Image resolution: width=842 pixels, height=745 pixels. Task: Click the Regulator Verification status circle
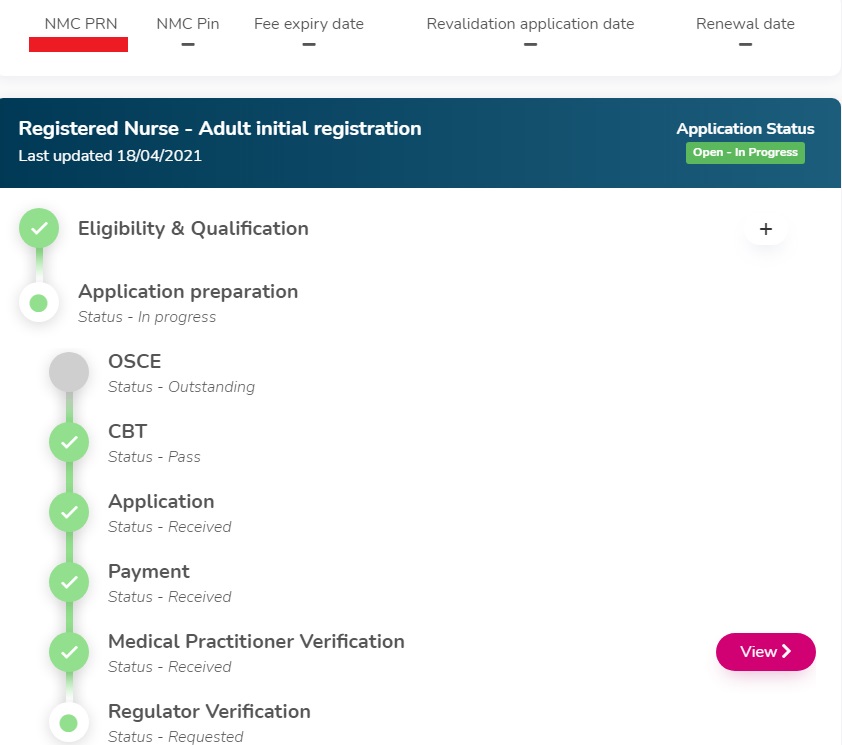pos(69,722)
